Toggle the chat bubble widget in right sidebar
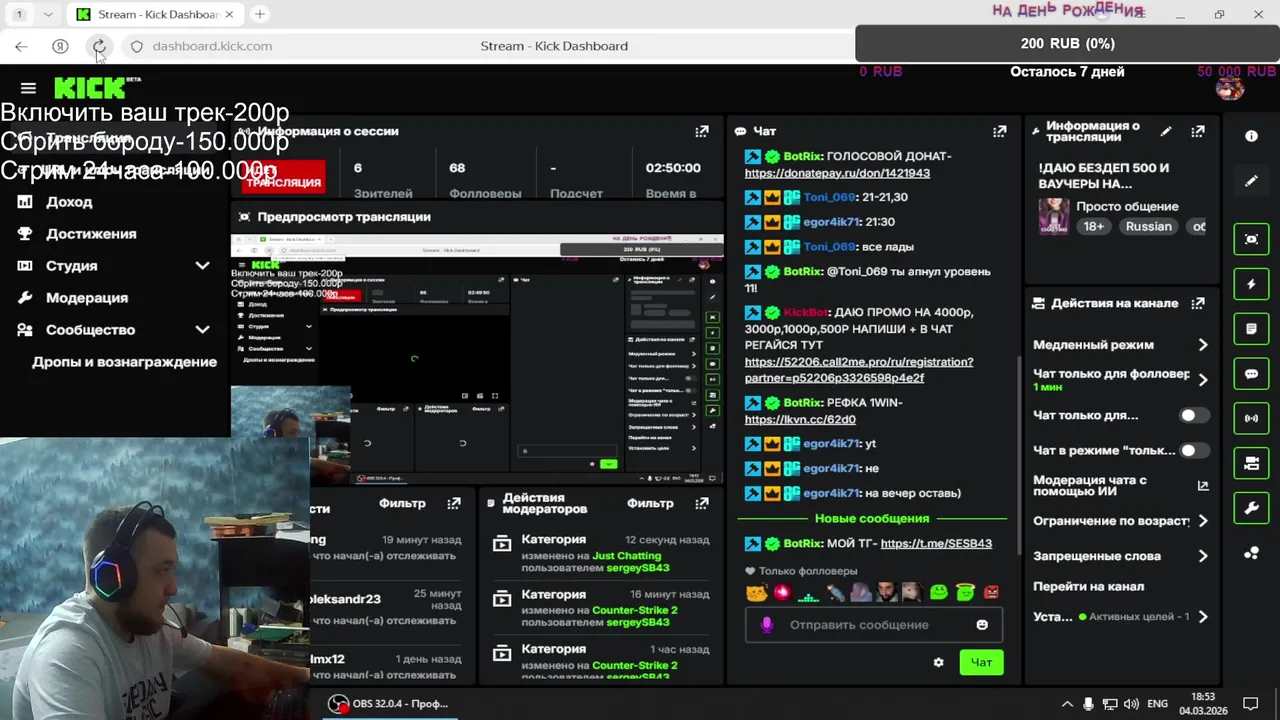 [1251, 373]
